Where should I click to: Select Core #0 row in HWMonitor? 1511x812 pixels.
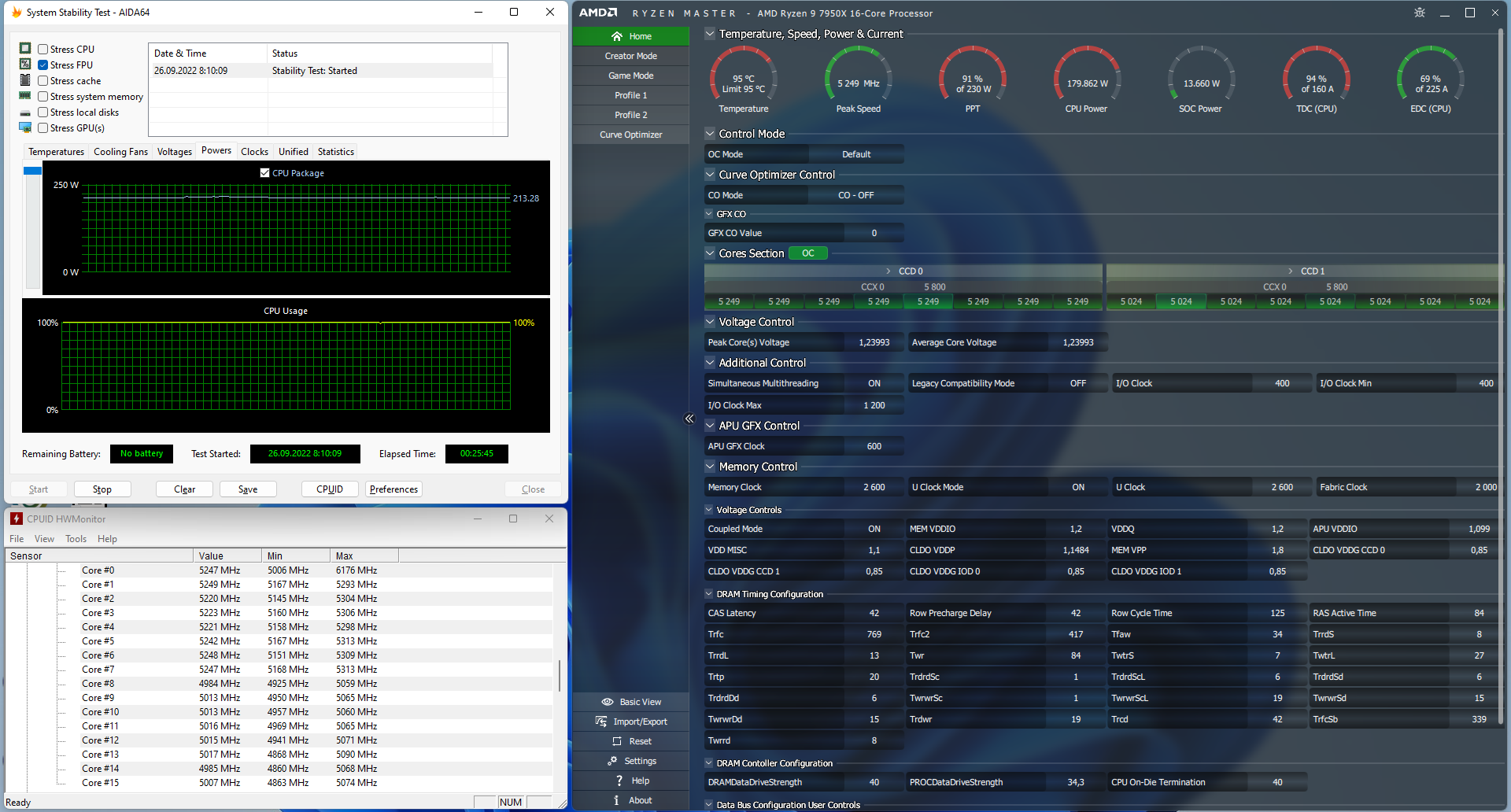point(279,570)
